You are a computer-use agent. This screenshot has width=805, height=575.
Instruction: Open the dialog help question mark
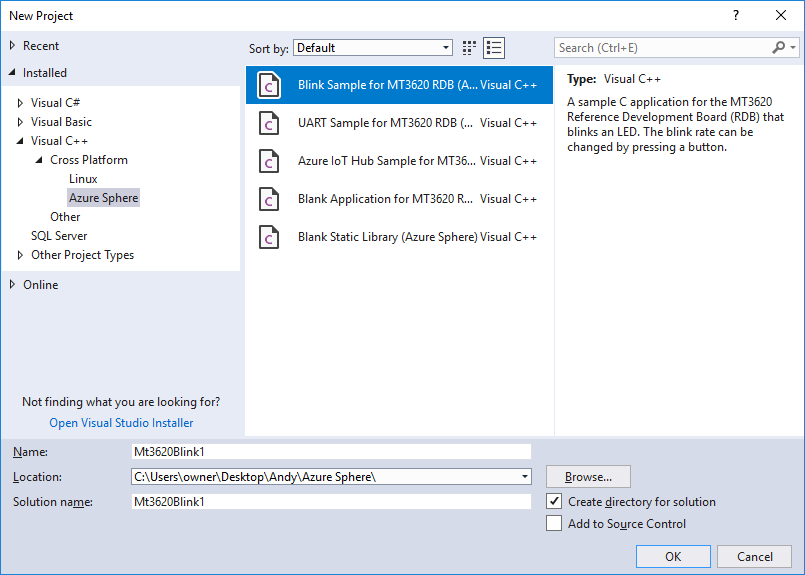pyautogui.click(x=736, y=15)
